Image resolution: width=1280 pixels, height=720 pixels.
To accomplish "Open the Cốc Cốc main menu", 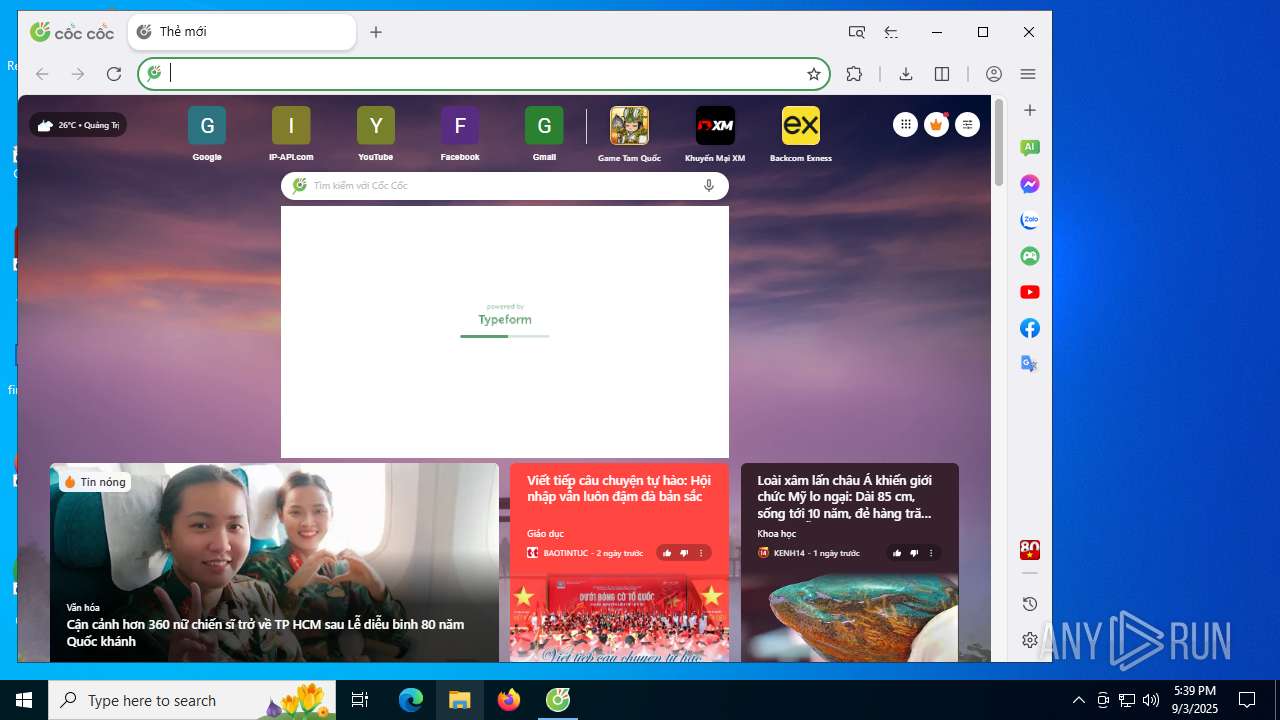I will click(x=1028, y=74).
